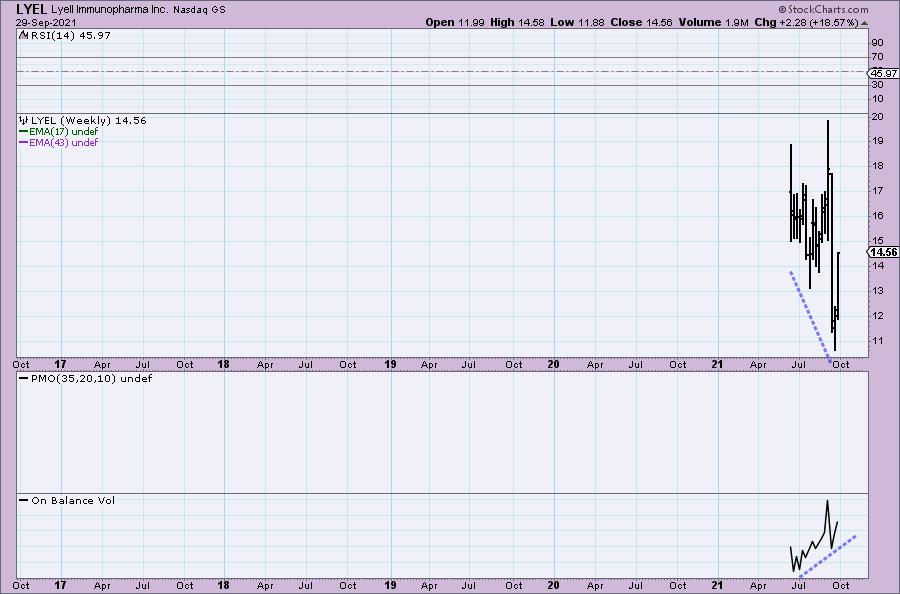The width and height of the screenshot is (900, 594).
Task: Click the EMA(17) undef legend entry
Action: [x=63, y=131]
